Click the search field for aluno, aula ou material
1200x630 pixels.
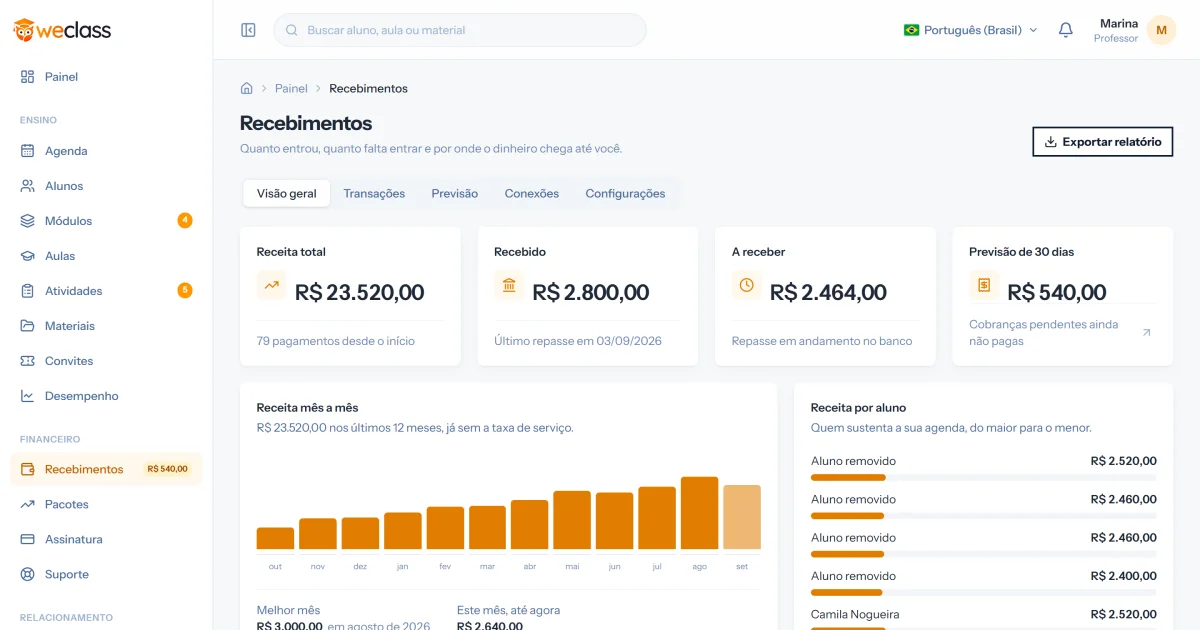[460, 30]
